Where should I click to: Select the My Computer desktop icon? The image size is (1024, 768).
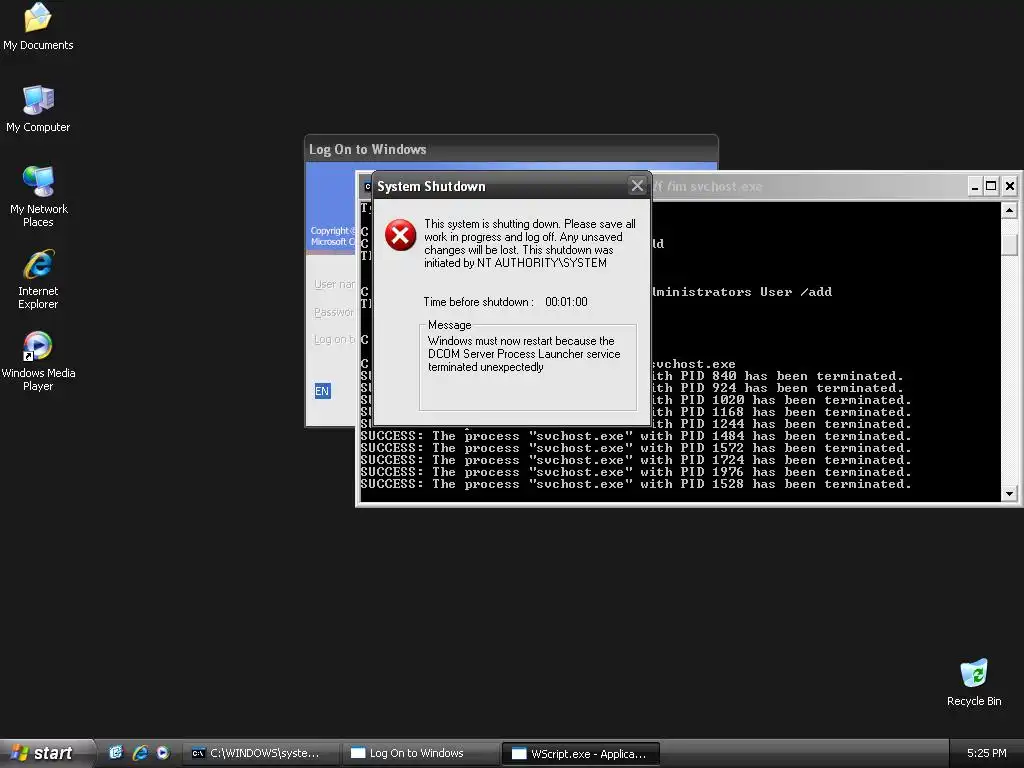[38, 109]
